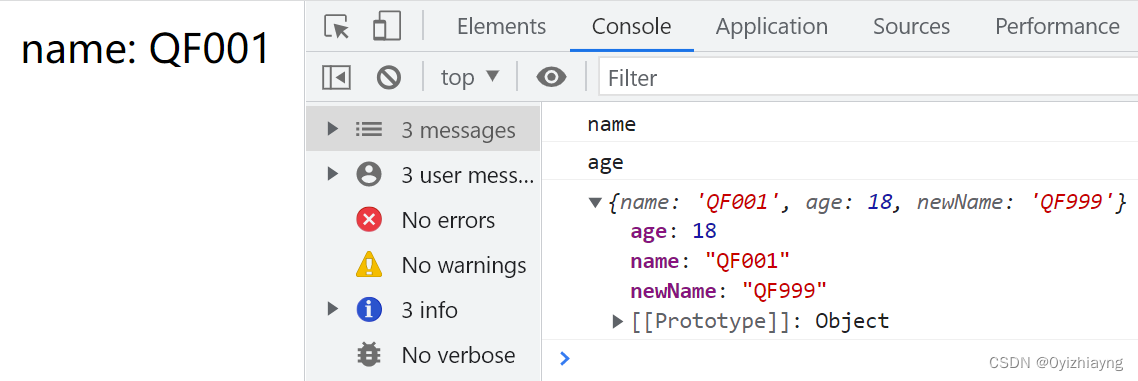This screenshot has width=1138, height=381.
Task: Activate the inspect element picker icon
Action: 337,27
